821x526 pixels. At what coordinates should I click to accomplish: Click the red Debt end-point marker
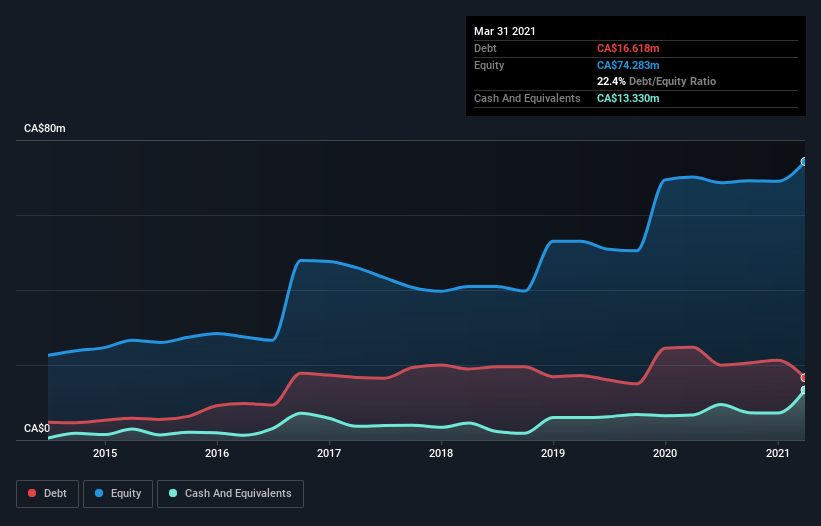(804, 377)
